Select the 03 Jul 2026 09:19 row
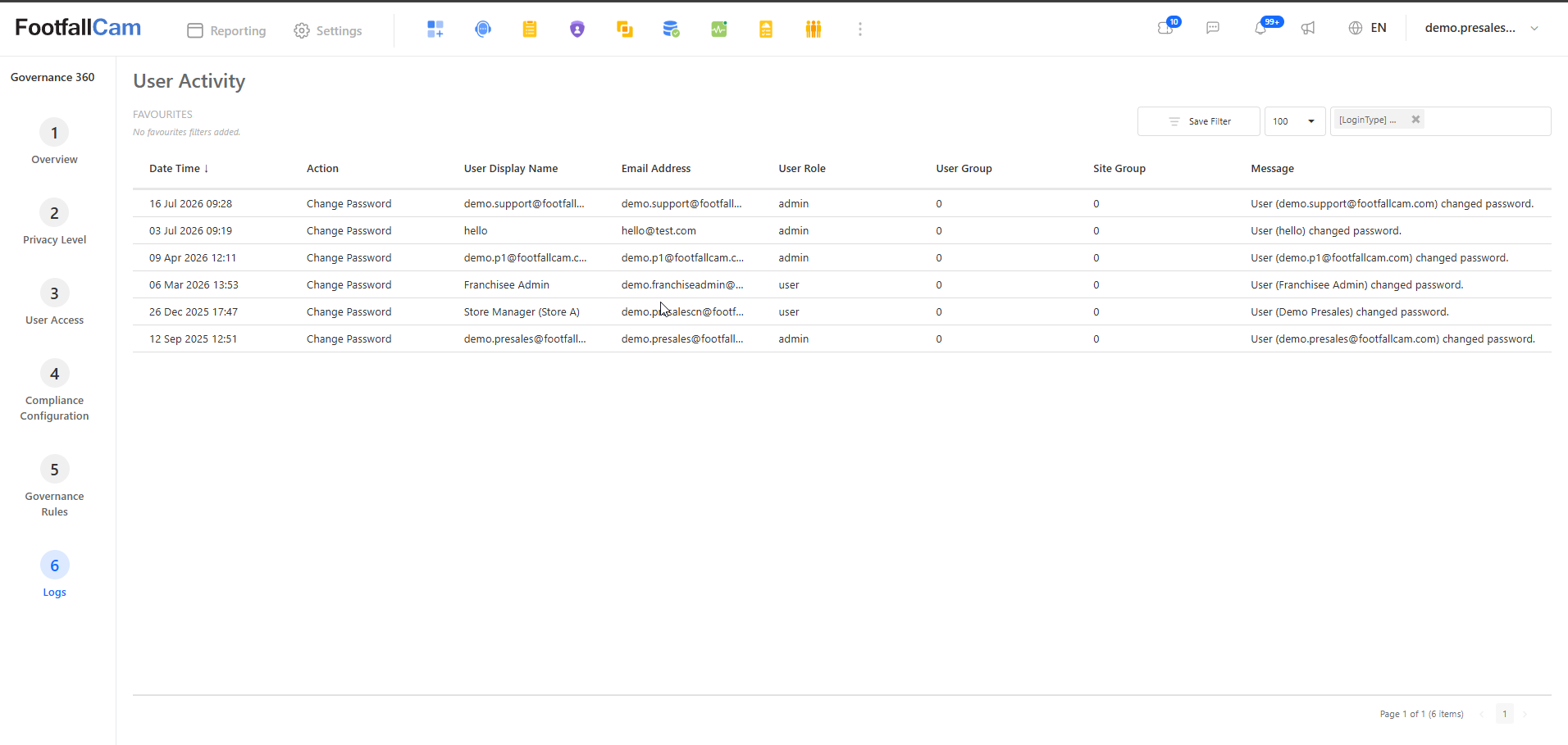Viewport: 1568px width, 745px height. (x=841, y=231)
